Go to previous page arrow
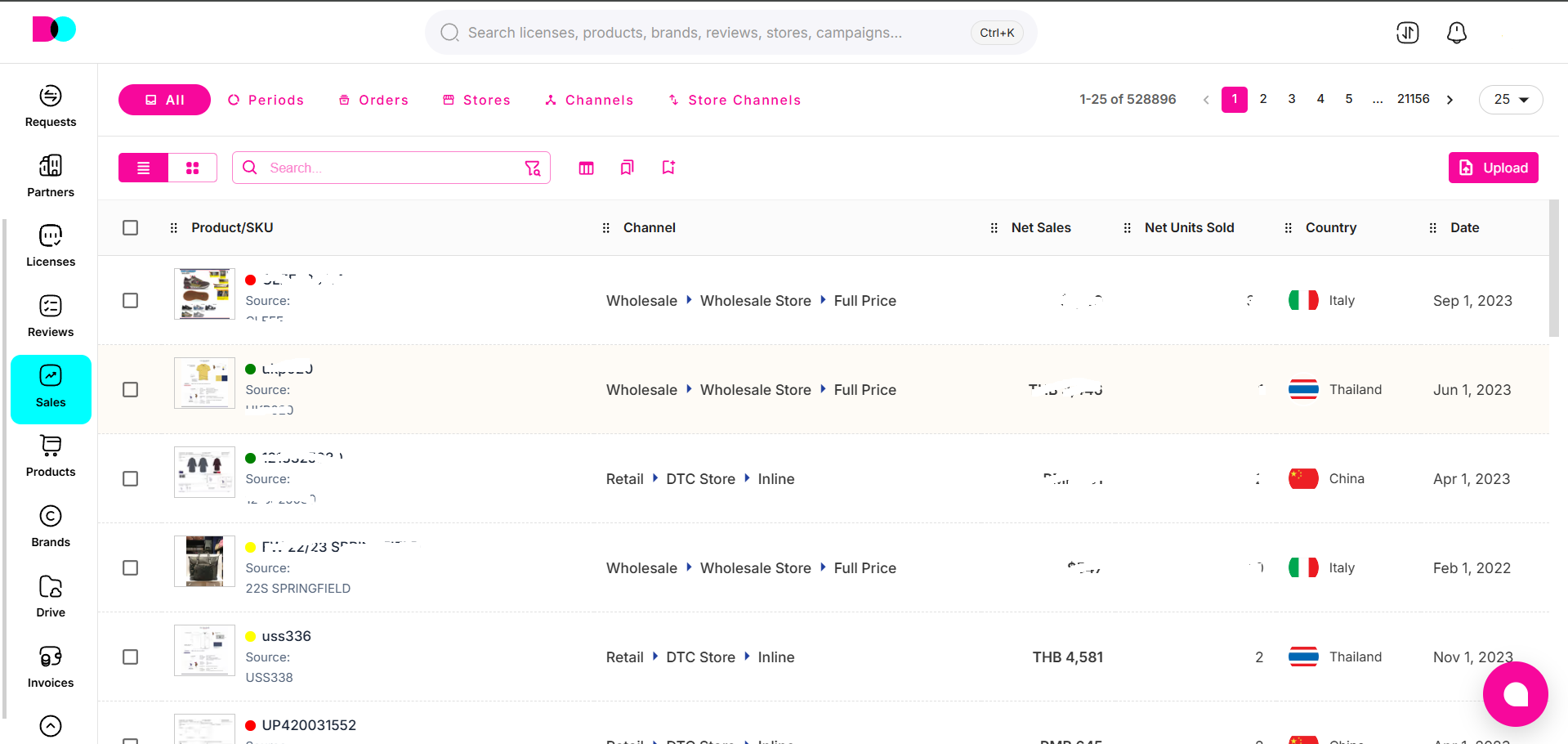This screenshot has height=744, width=1568. coord(1206,100)
